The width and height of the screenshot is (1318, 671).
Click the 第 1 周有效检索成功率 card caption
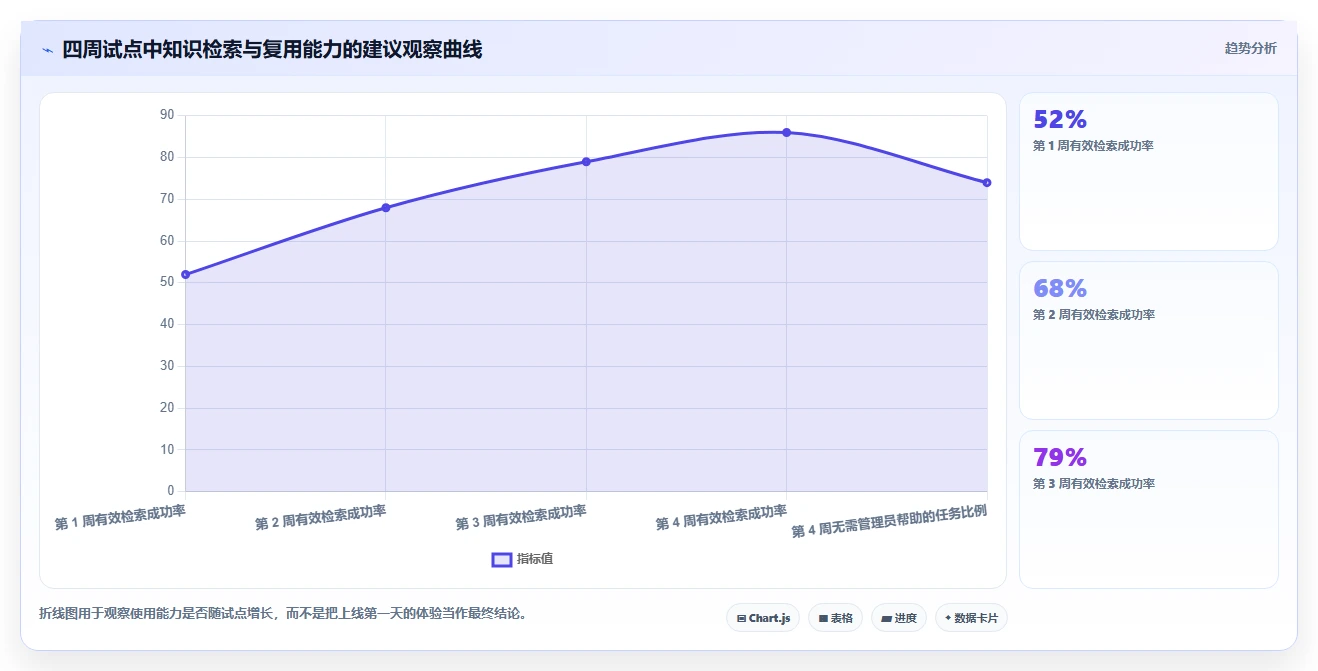pos(1094,146)
